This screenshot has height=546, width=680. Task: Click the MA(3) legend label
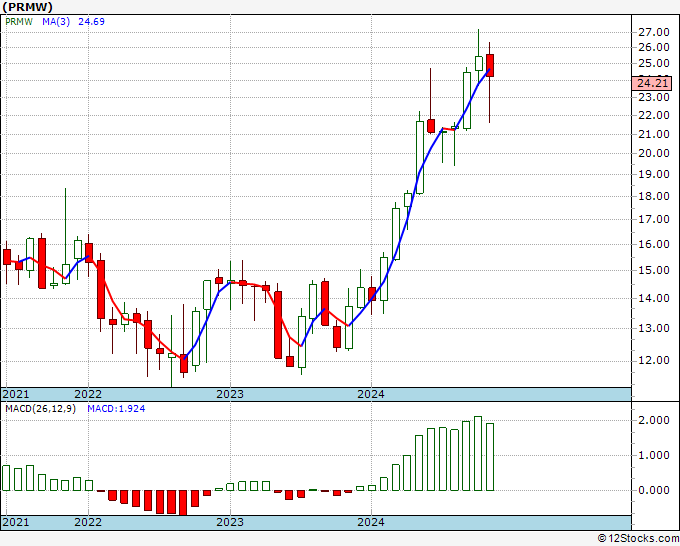click(56, 22)
